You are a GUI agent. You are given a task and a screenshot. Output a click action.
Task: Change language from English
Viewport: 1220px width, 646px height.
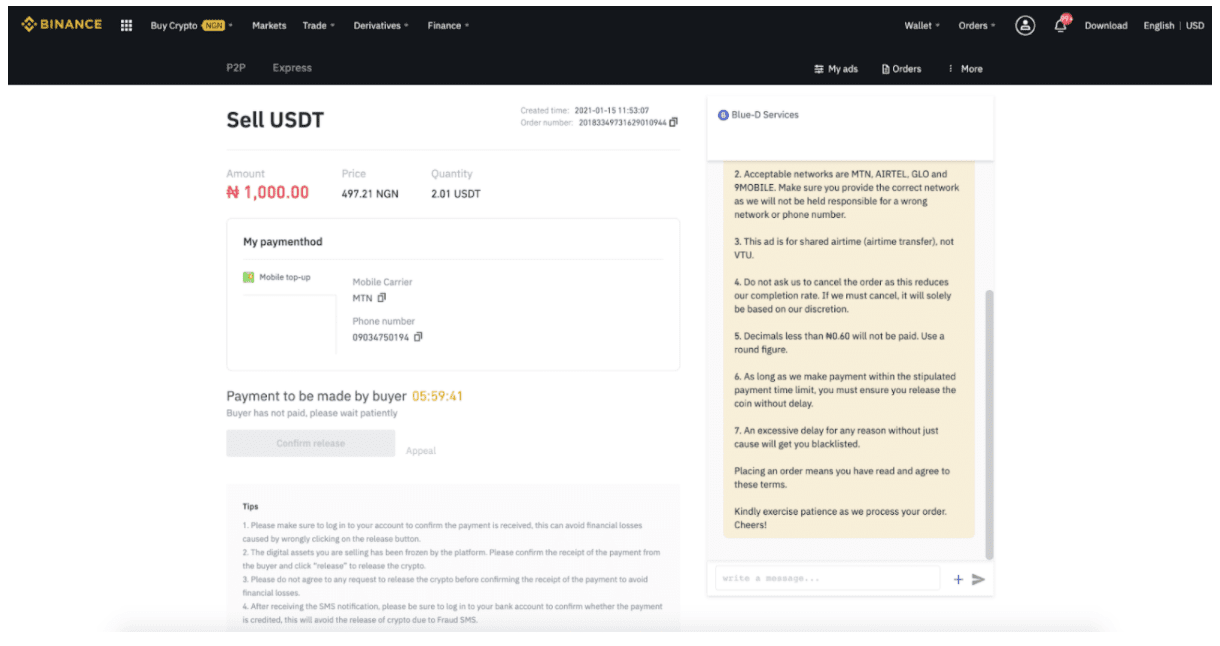(1159, 26)
